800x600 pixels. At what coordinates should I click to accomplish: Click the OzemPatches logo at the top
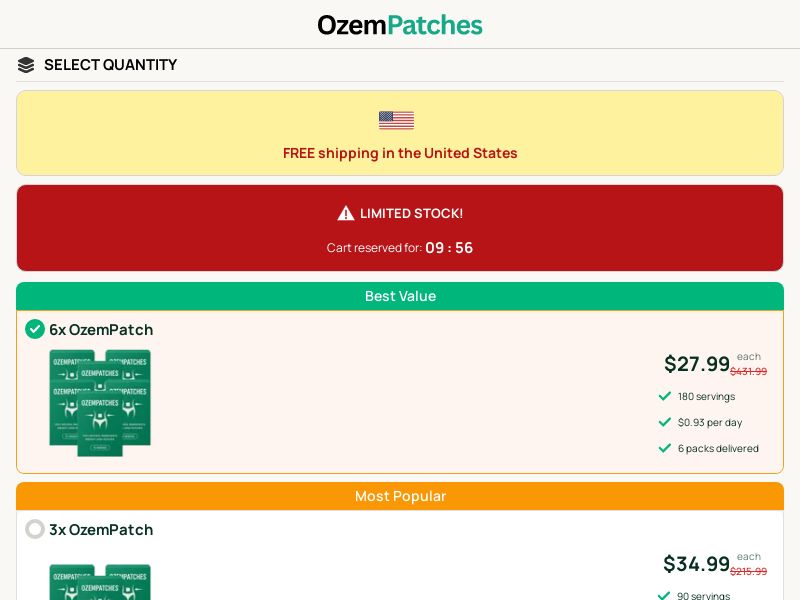[x=400, y=25]
